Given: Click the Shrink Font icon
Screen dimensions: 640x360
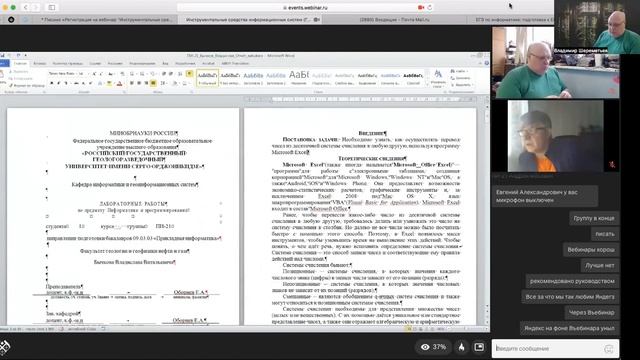Looking at the screenshot, I should 101,74.
